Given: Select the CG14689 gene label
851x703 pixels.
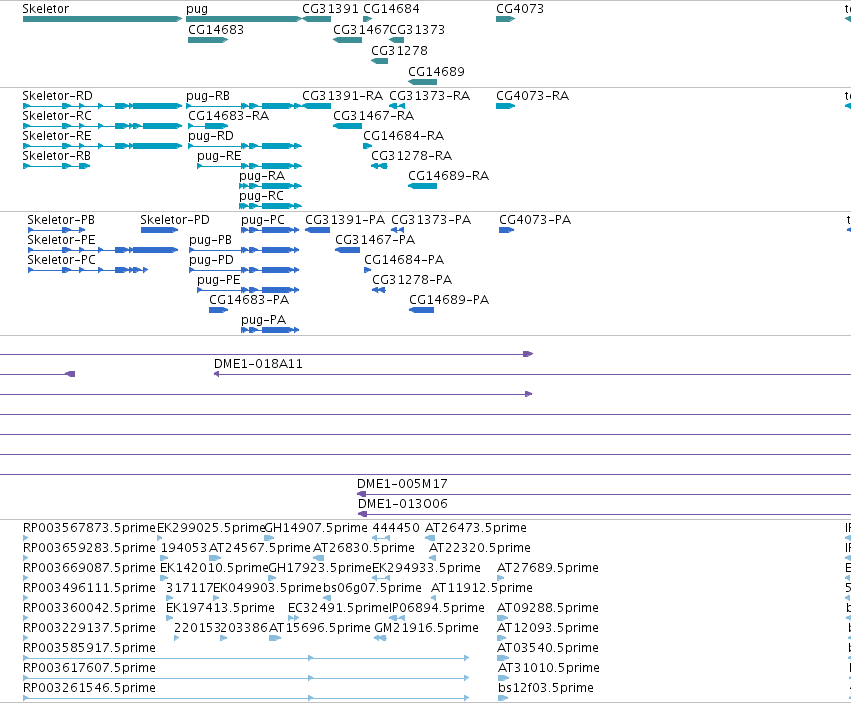Looking at the screenshot, I should 436,72.
